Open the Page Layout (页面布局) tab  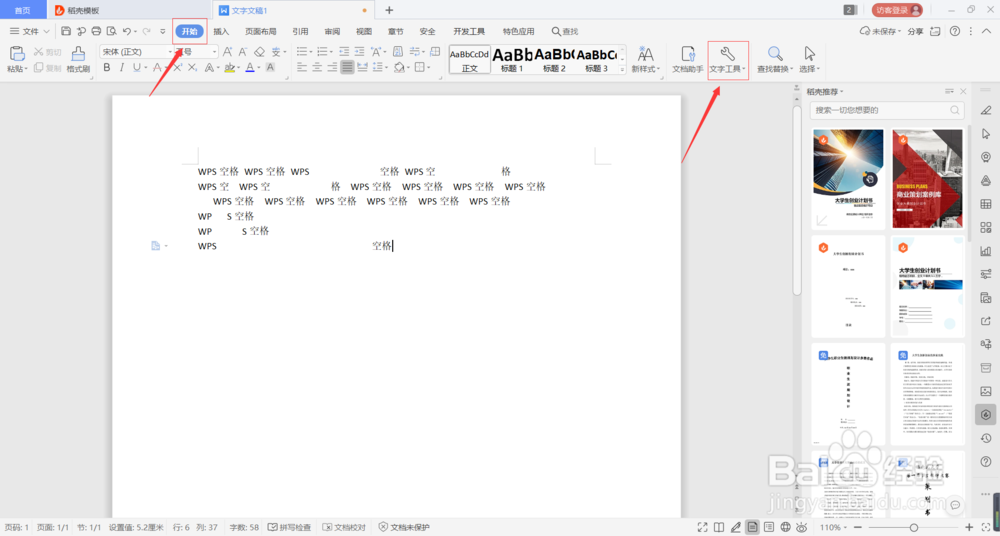[261, 31]
